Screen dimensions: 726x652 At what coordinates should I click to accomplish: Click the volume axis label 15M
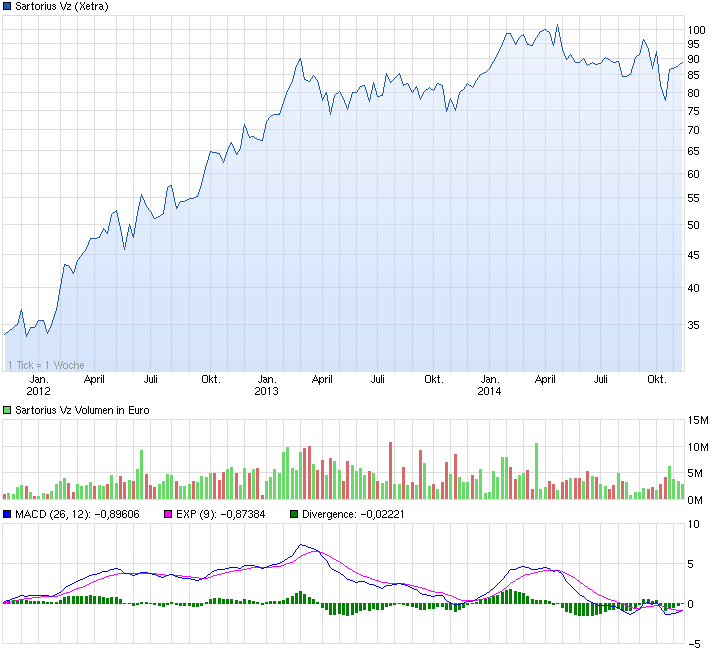pos(698,420)
